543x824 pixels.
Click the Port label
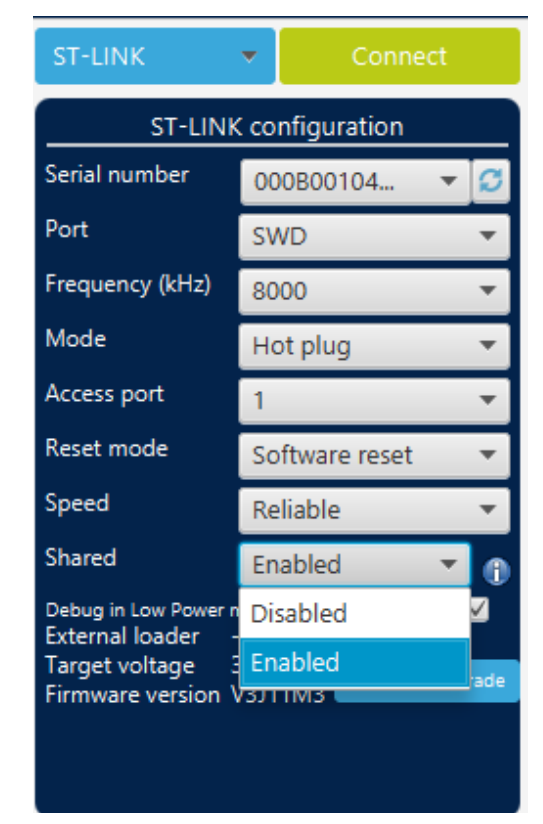67,229
